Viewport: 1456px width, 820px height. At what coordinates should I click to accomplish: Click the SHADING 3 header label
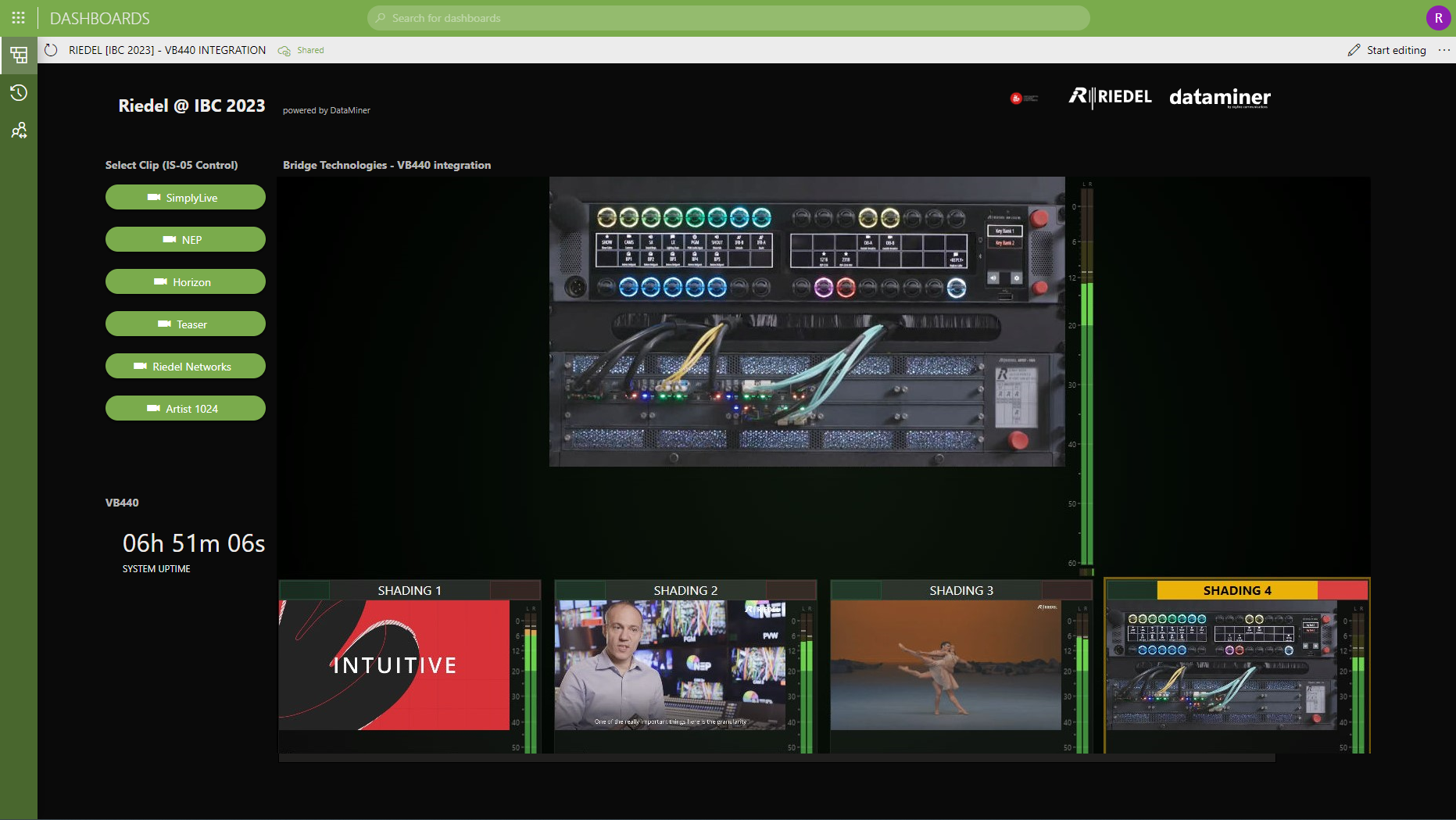click(961, 590)
